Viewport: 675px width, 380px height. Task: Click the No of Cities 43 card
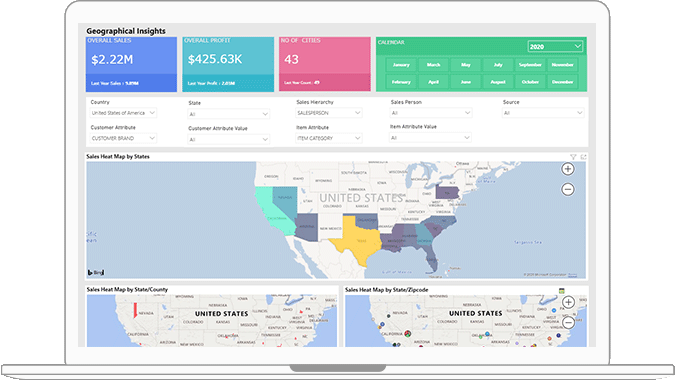[x=325, y=64]
